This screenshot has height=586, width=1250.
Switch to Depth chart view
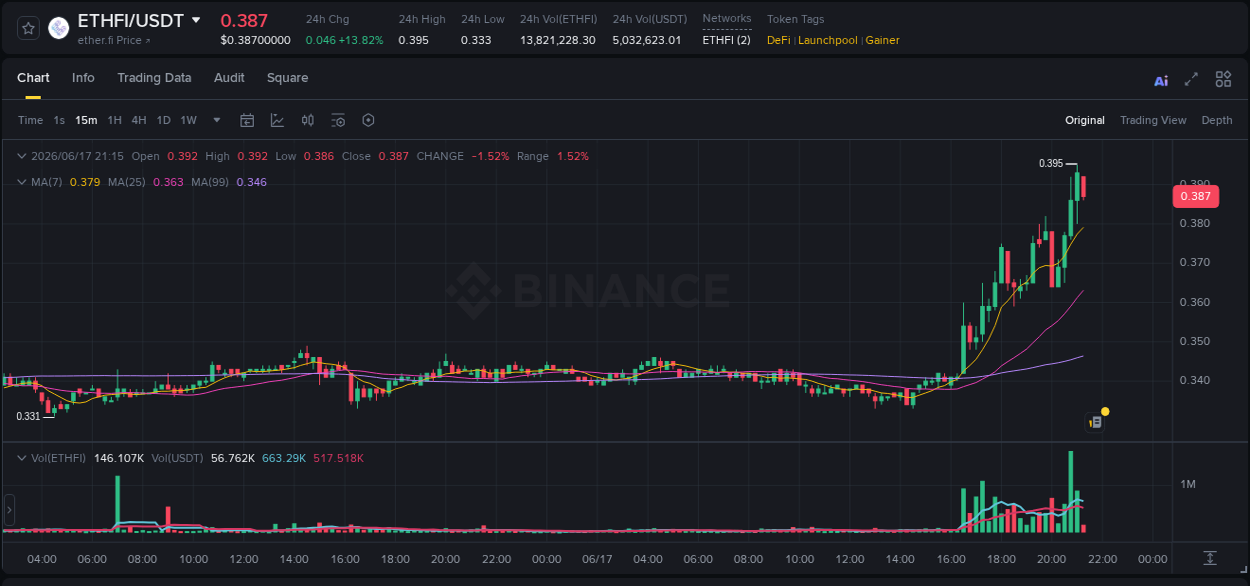pyautogui.click(x=1217, y=120)
